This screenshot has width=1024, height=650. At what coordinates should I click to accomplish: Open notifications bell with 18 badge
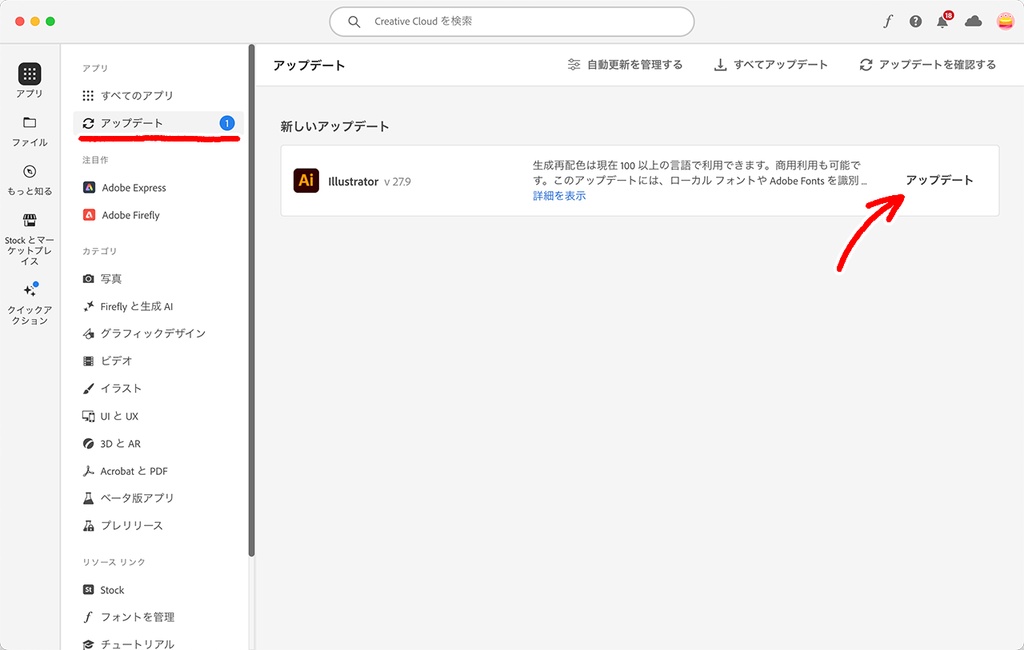(x=944, y=21)
